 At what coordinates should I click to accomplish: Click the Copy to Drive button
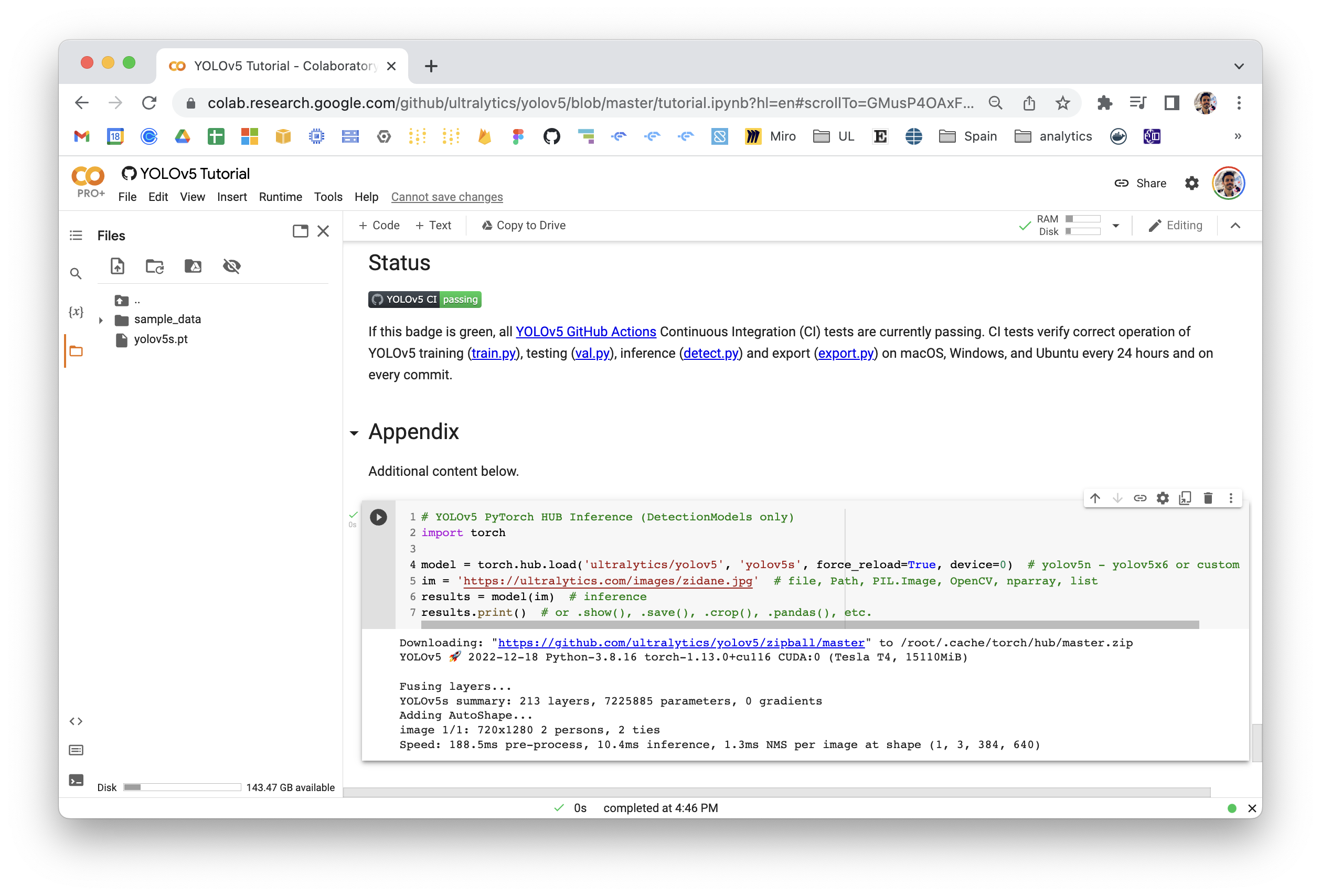[523, 225]
